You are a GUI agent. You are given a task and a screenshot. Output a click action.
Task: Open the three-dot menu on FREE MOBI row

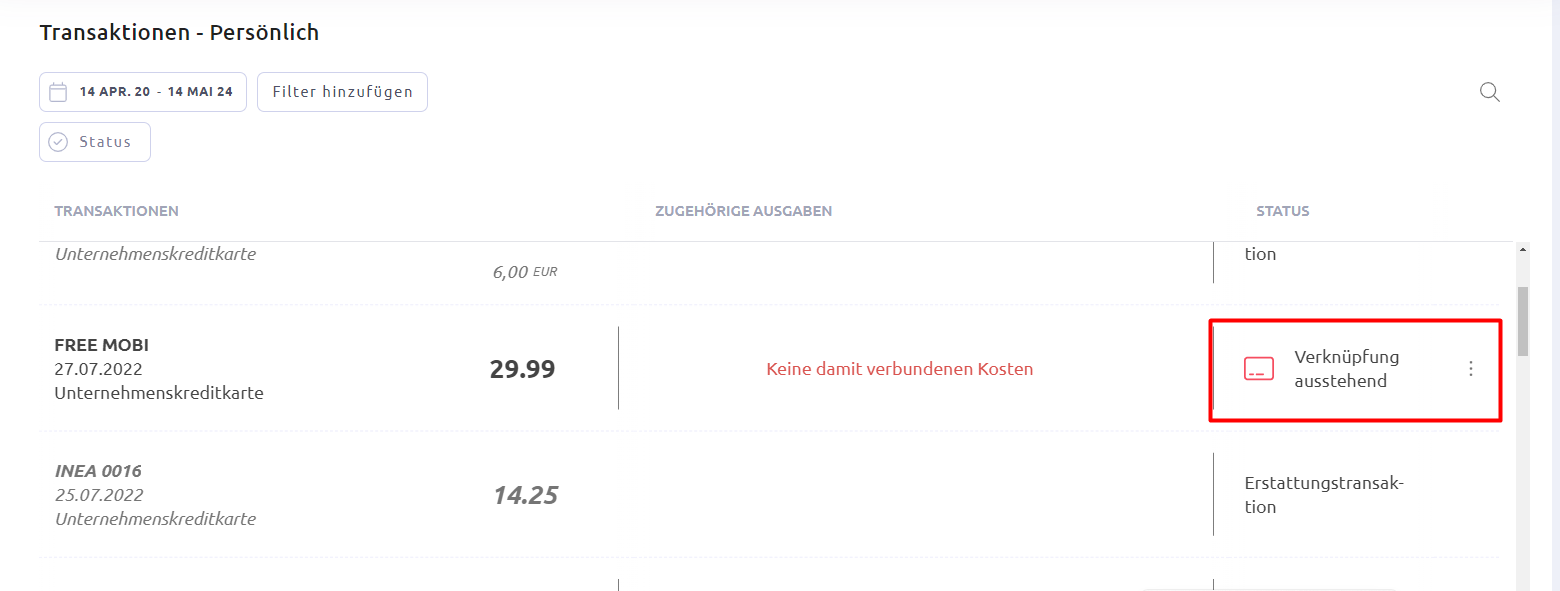(1470, 369)
